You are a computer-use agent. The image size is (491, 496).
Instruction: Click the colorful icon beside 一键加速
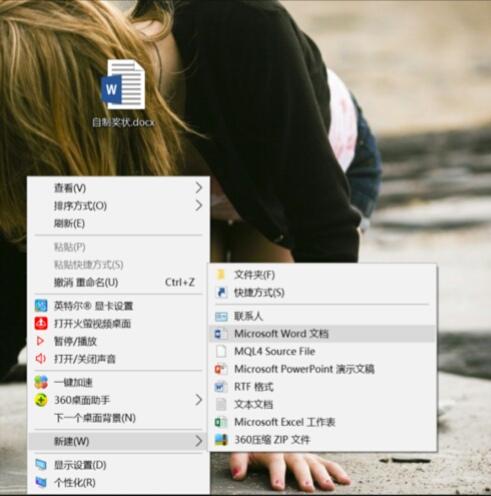41,382
